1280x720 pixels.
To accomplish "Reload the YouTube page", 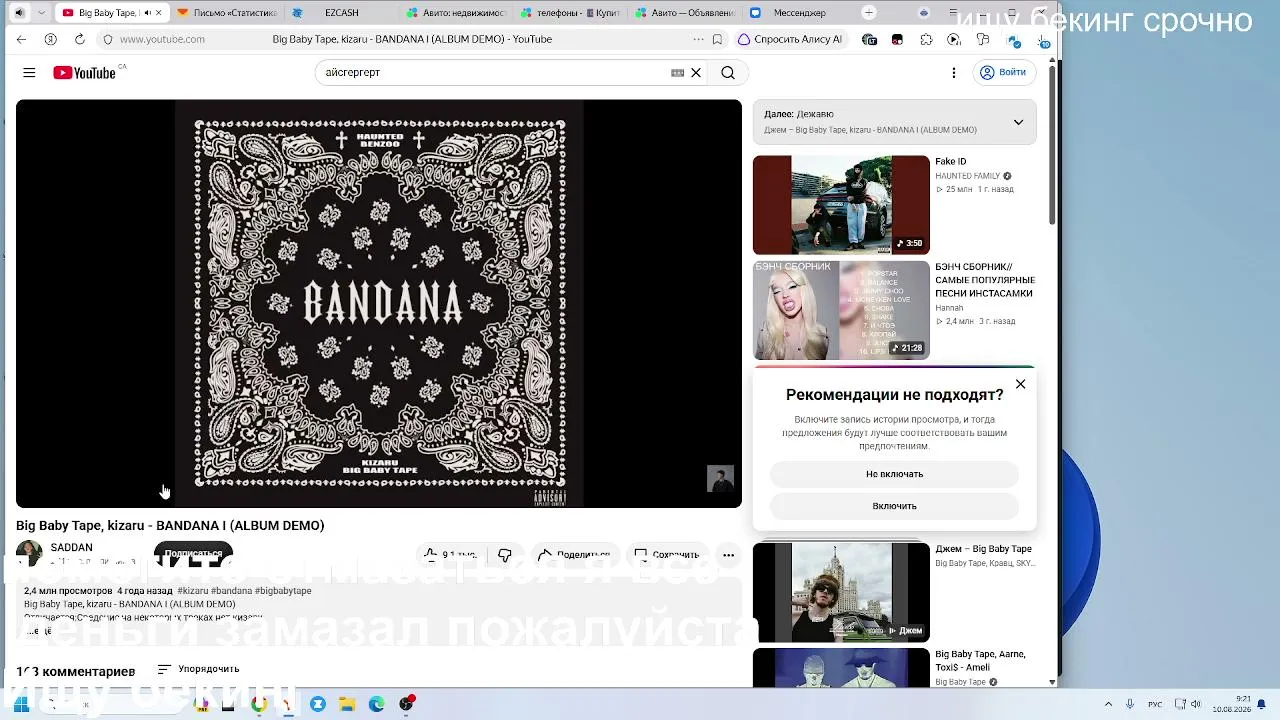I will pyautogui.click(x=80, y=39).
